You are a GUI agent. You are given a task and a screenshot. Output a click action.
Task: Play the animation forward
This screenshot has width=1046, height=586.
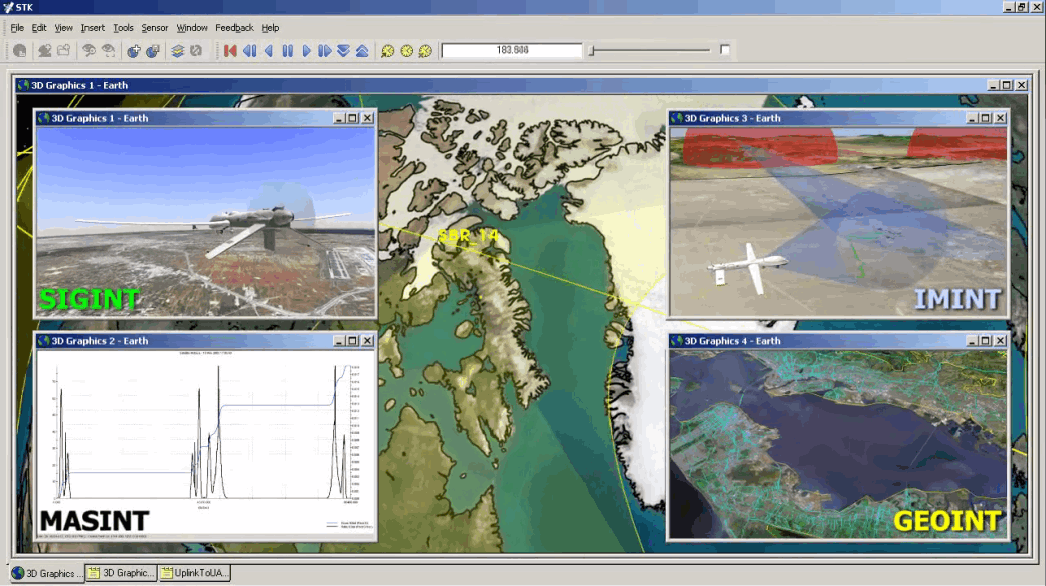pyautogui.click(x=306, y=51)
